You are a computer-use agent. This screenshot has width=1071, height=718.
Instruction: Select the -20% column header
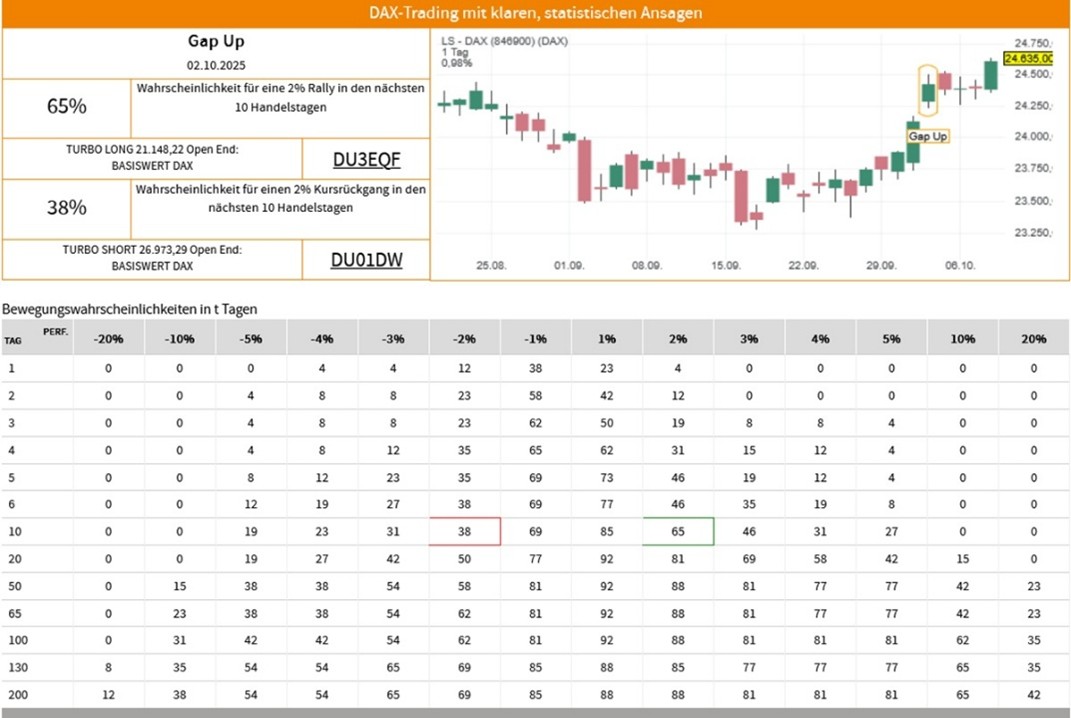[108, 339]
